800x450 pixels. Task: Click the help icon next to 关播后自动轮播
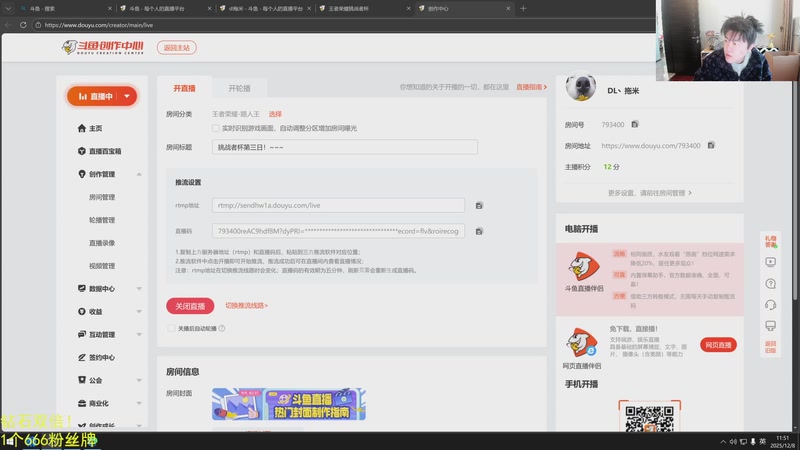[222, 328]
